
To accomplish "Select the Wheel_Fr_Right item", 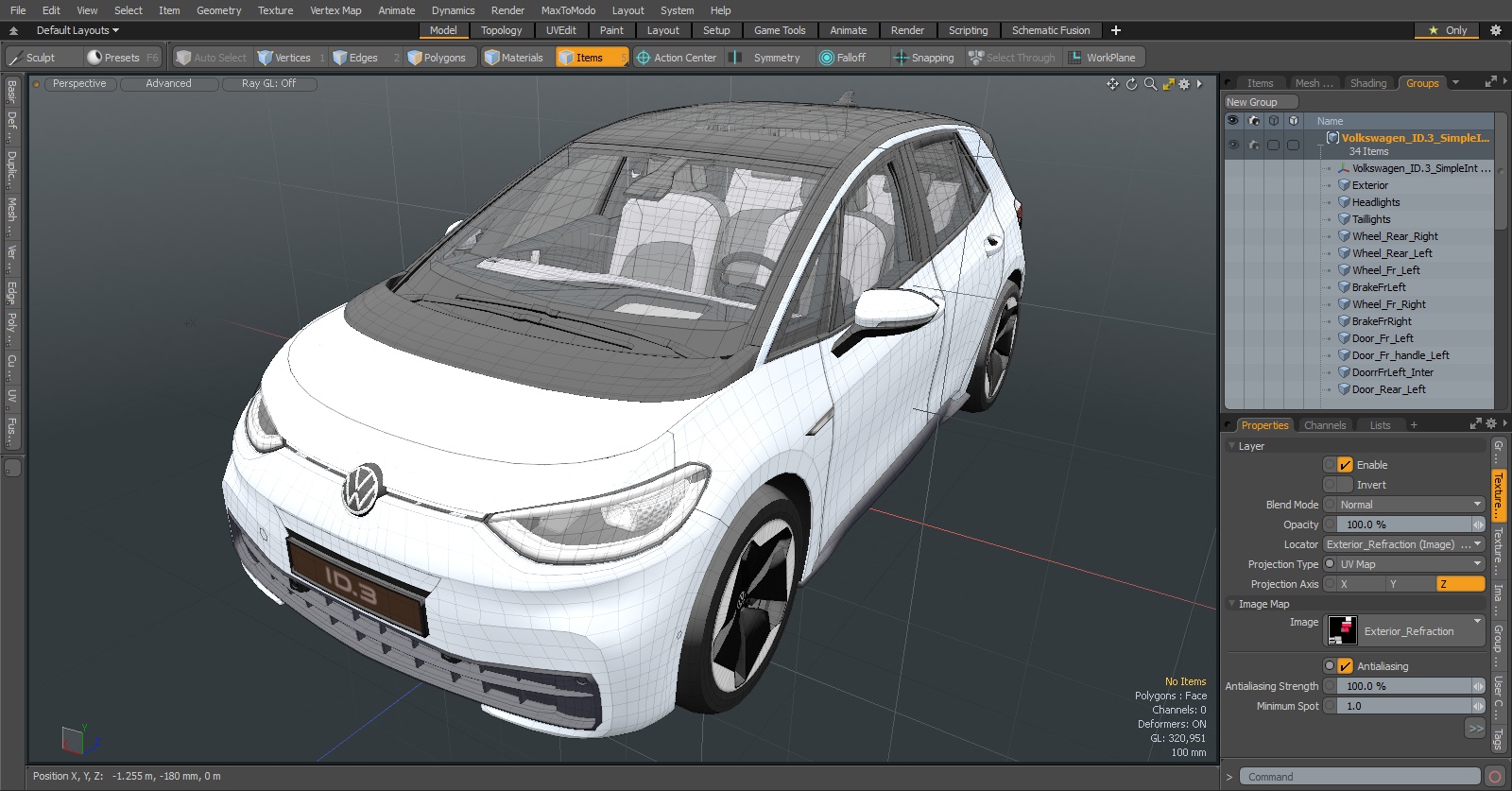I will tap(1388, 304).
